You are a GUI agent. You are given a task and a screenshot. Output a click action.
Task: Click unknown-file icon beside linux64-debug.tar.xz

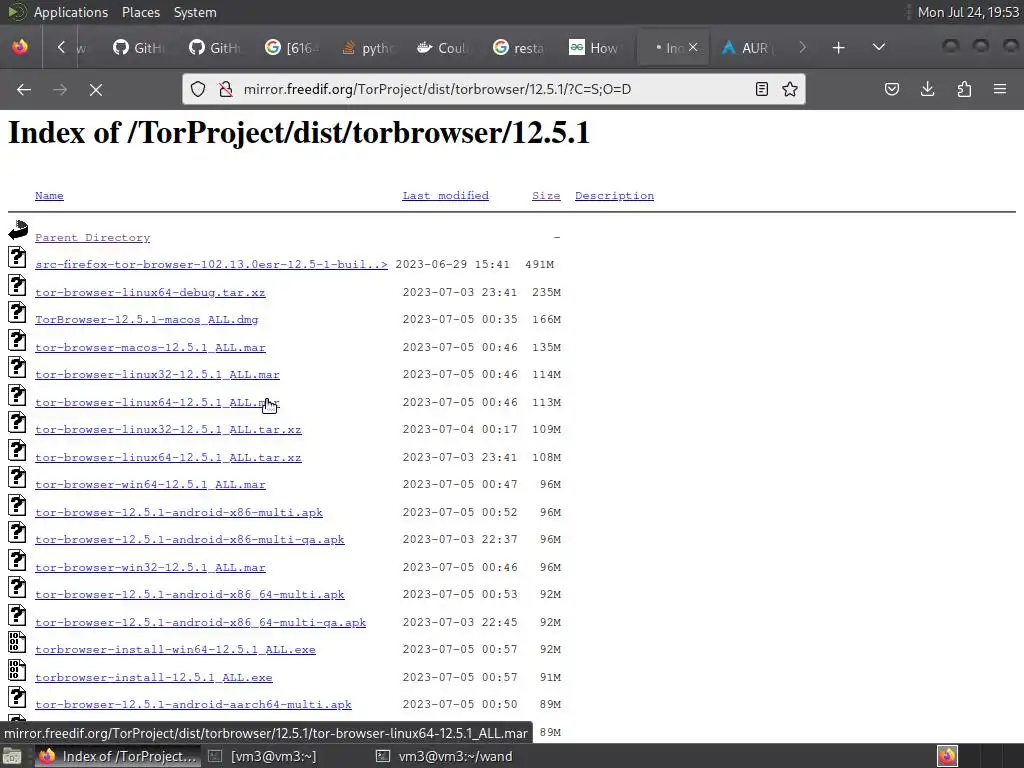[17, 285]
